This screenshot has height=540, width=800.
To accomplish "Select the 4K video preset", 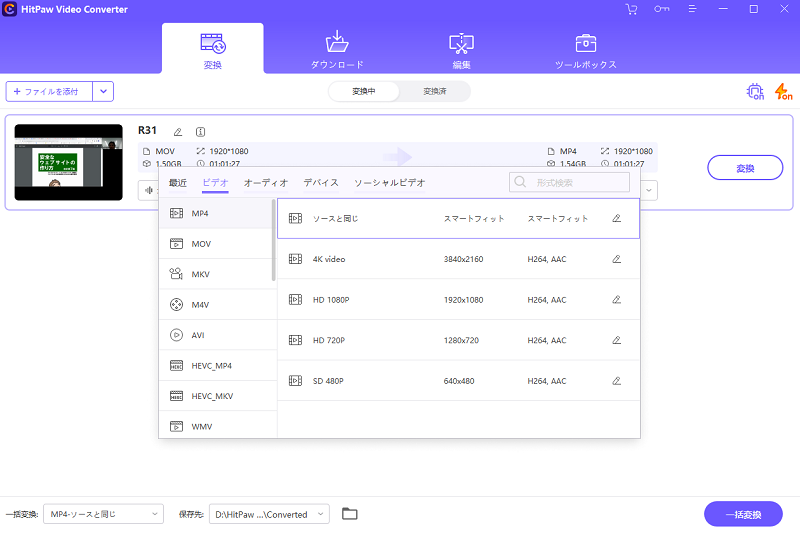I will click(458, 259).
